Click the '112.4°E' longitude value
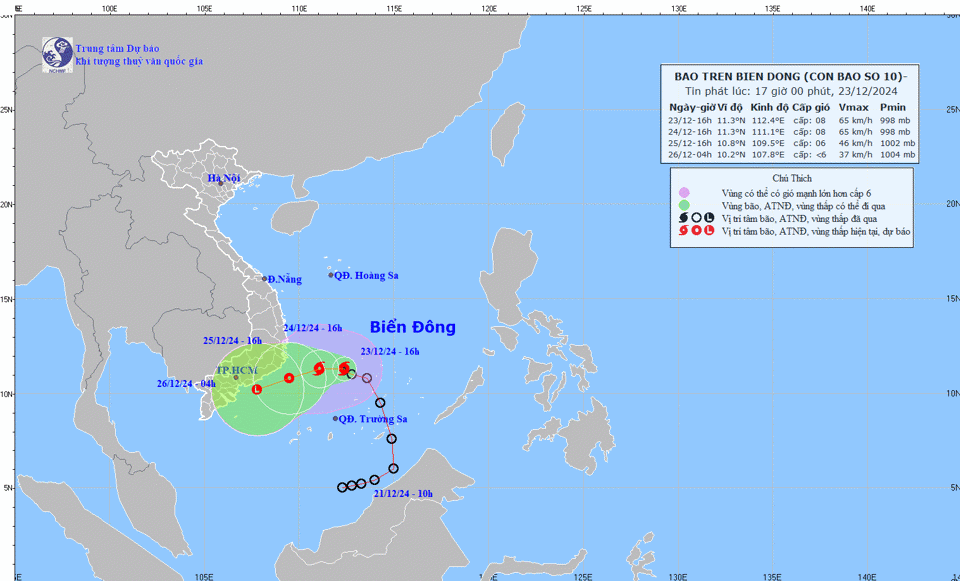The image size is (960, 581). point(767,121)
